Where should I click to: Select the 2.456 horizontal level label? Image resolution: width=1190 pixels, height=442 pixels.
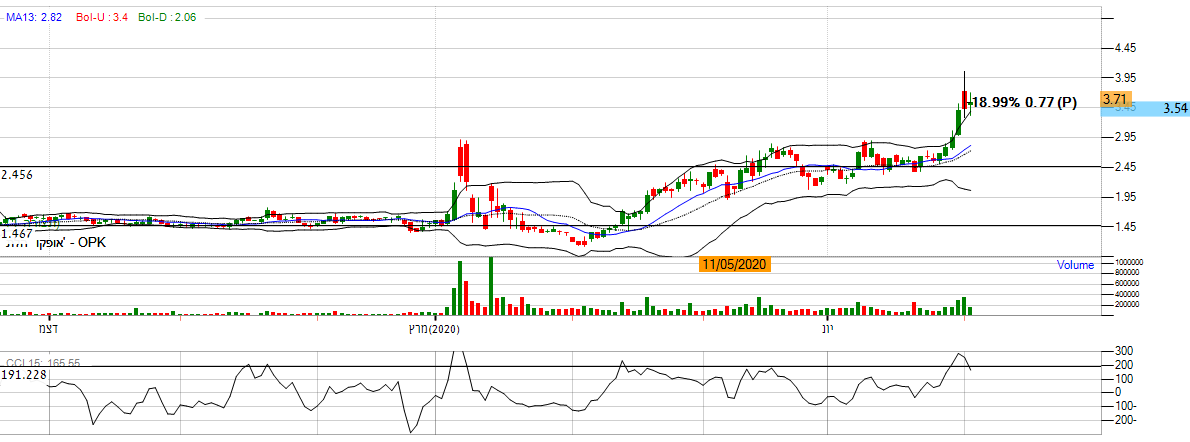18,175
